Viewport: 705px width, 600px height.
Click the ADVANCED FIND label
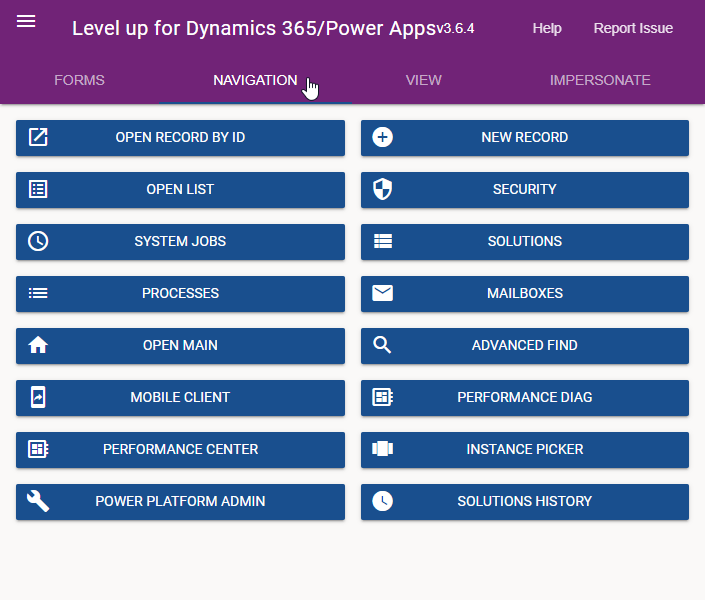[525, 345]
